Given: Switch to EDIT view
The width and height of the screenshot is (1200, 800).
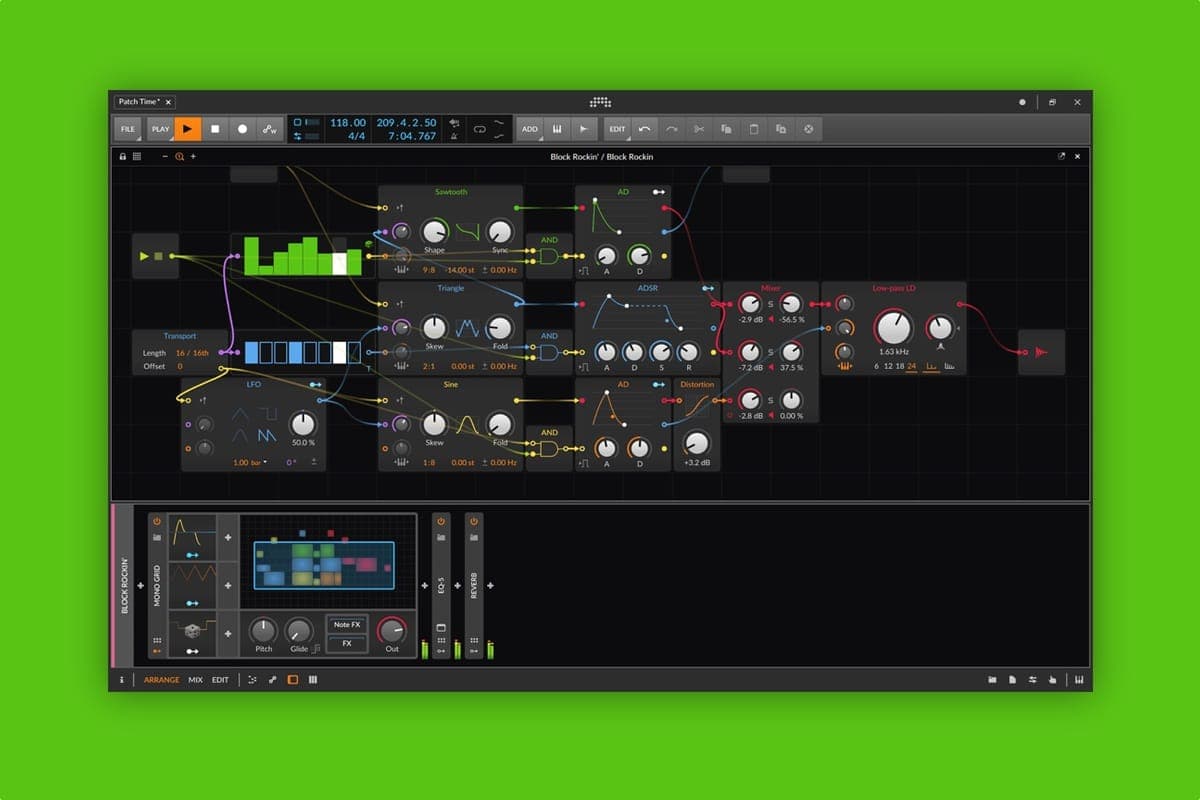Looking at the screenshot, I should point(220,680).
